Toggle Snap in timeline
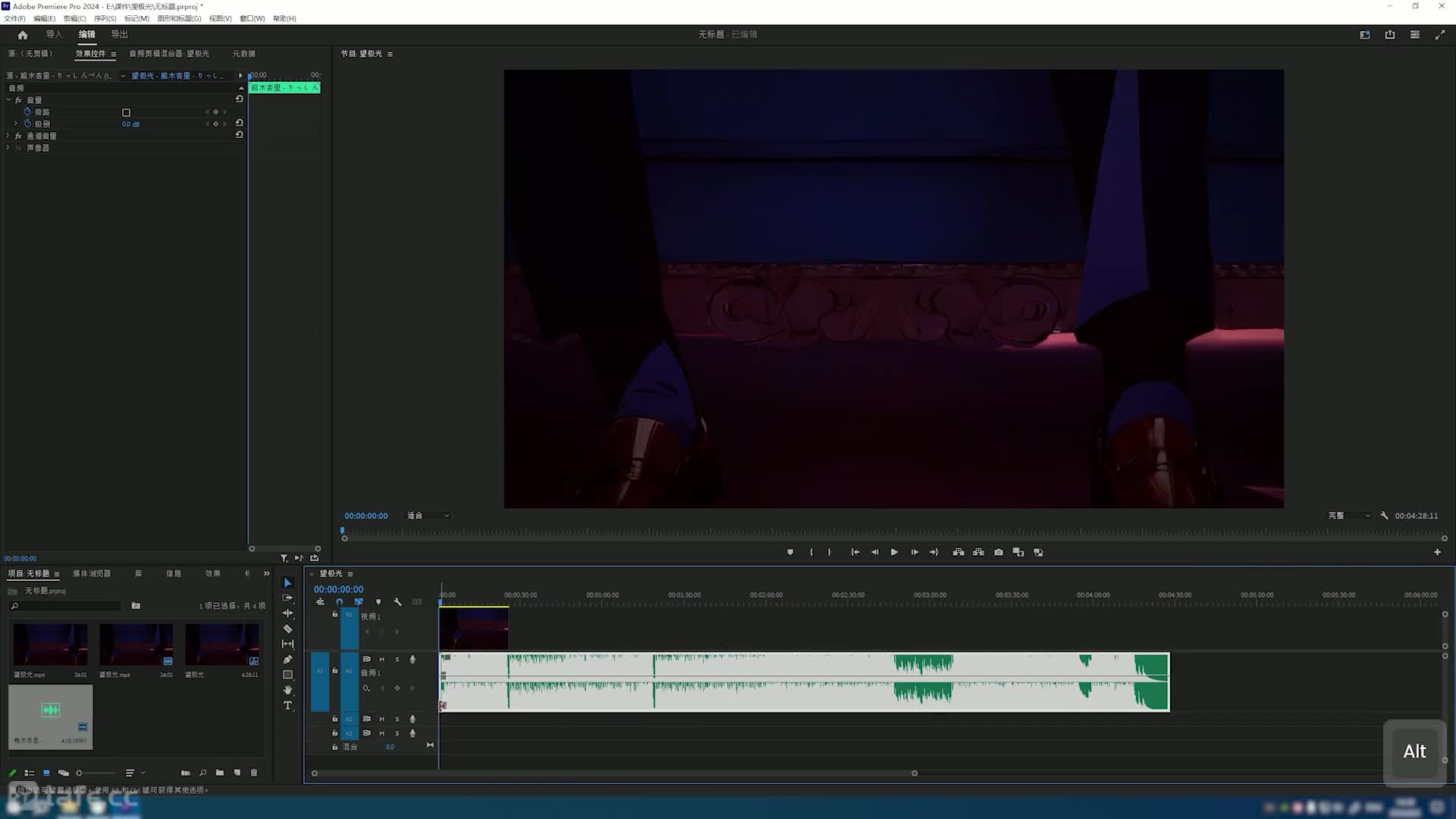Screen dimensions: 1456x819 point(339,602)
